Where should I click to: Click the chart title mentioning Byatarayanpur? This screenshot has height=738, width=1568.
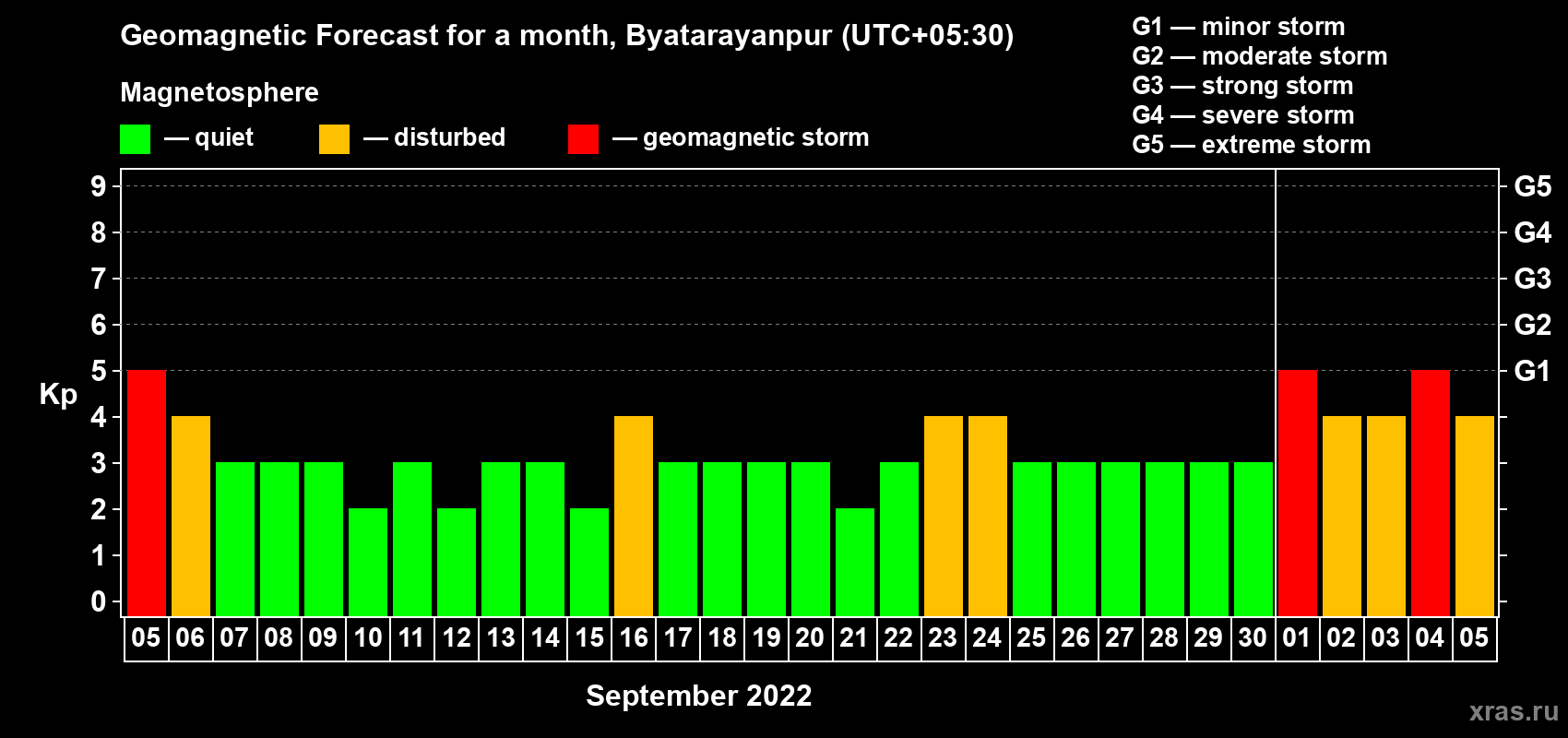click(567, 35)
